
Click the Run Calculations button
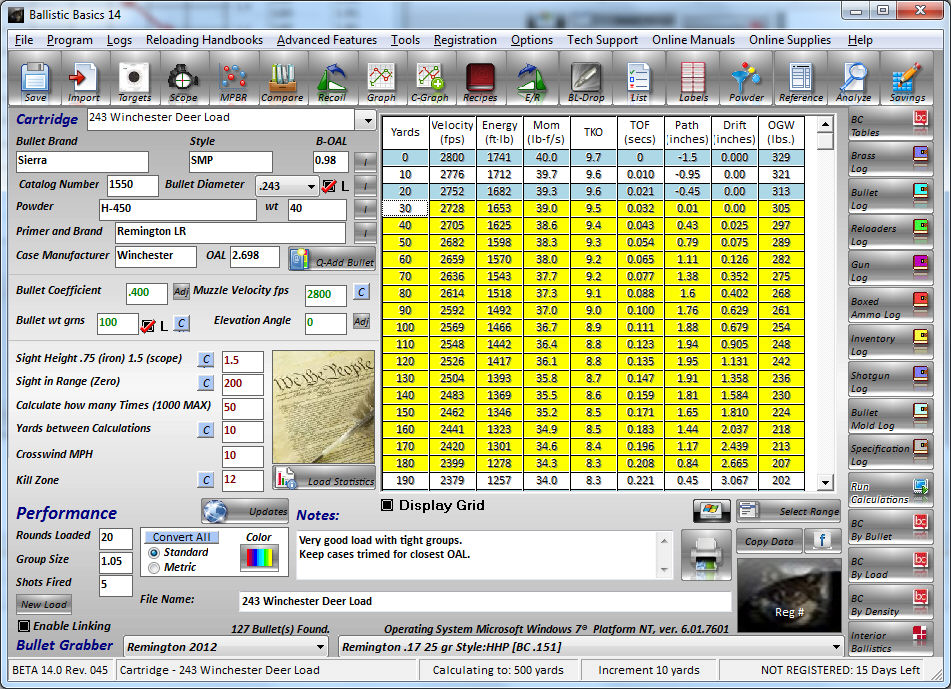click(x=889, y=492)
